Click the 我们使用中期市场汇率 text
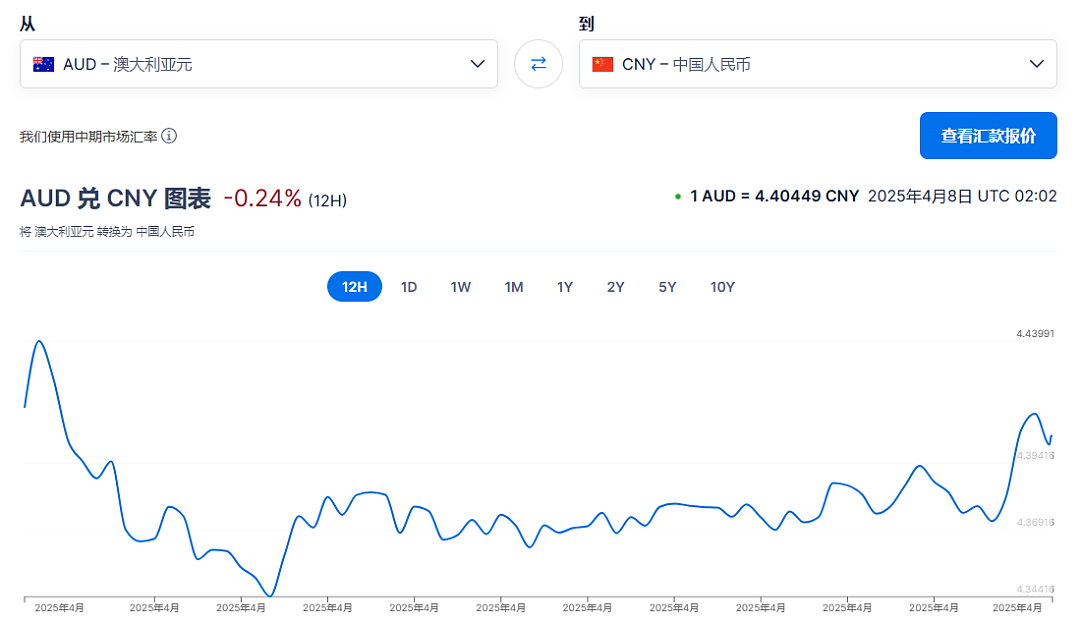Viewport: 1080px width, 625px height. pyautogui.click(x=88, y=136)
